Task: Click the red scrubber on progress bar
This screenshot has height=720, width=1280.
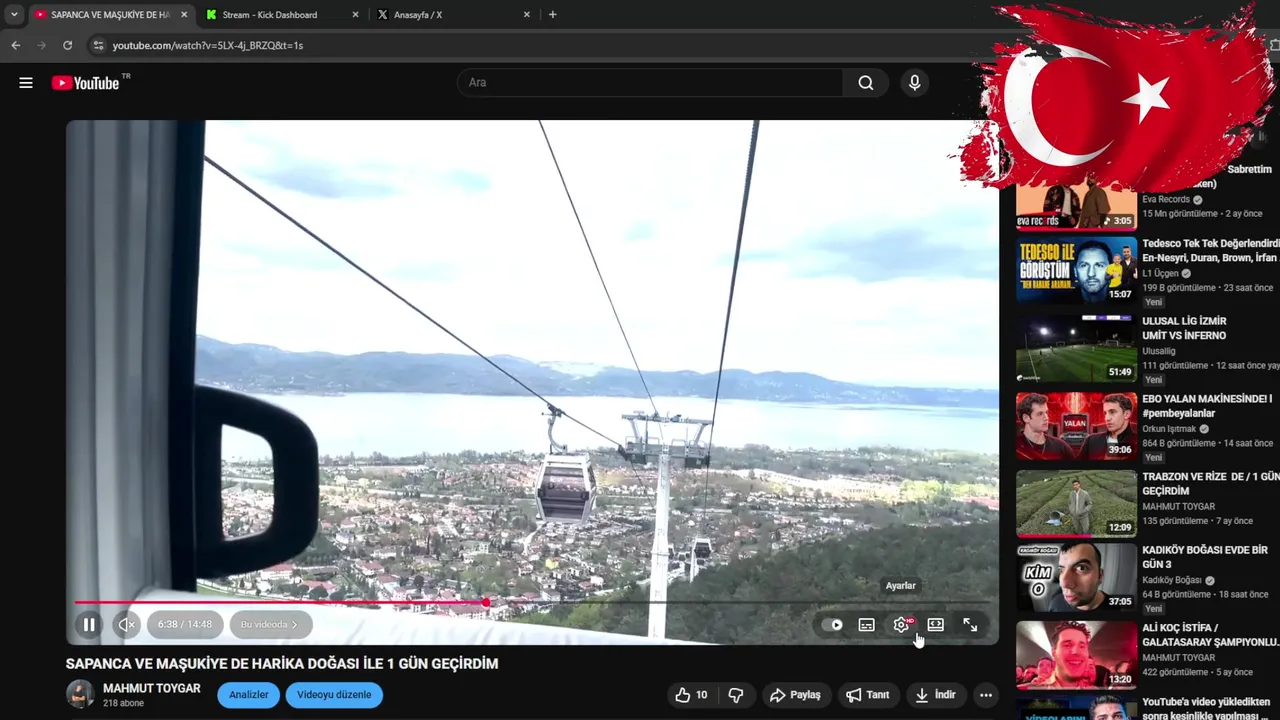Action: coord(486,602)
